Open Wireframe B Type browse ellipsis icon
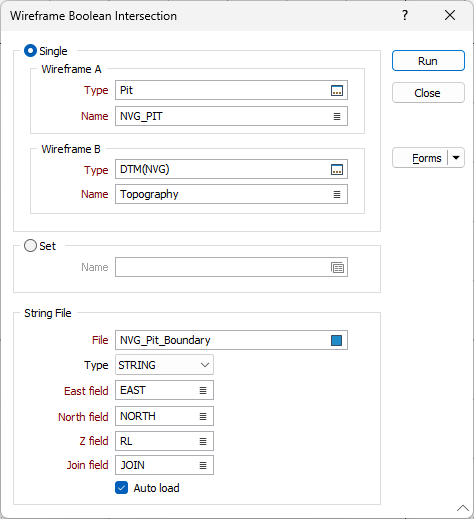The image size is (474, 519). click(337, 170)
